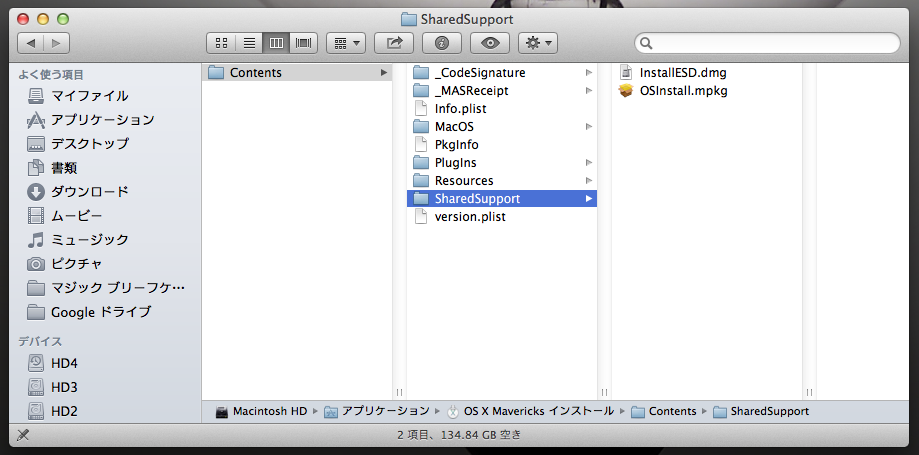Expand the Contents folder arrow

[384, 73]
